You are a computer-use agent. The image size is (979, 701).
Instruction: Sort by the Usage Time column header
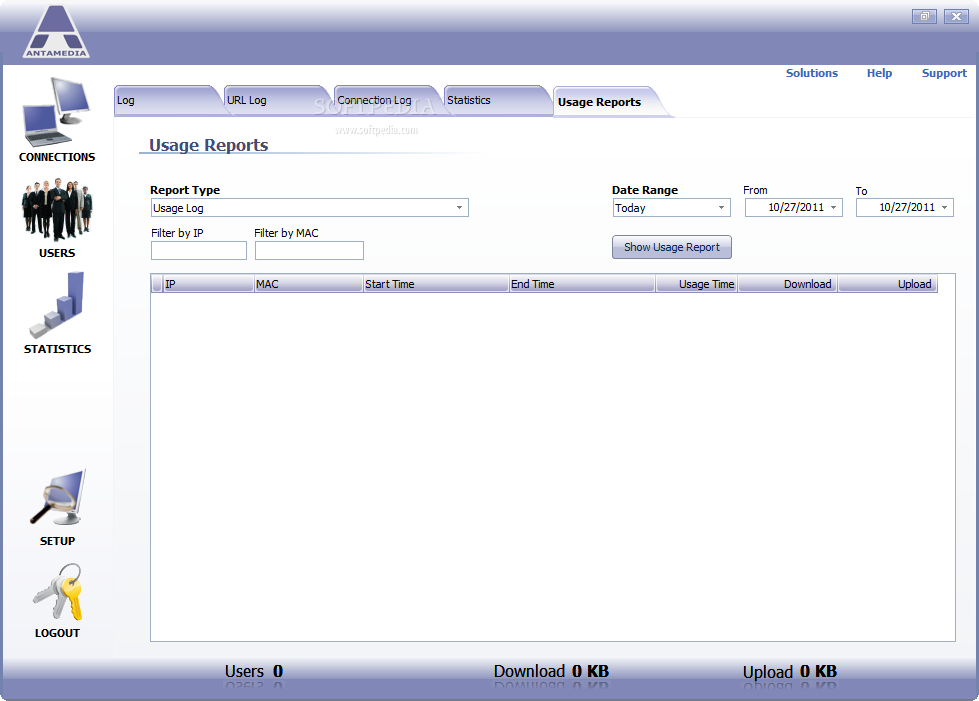pyautogui.click(x=697, y=284)
